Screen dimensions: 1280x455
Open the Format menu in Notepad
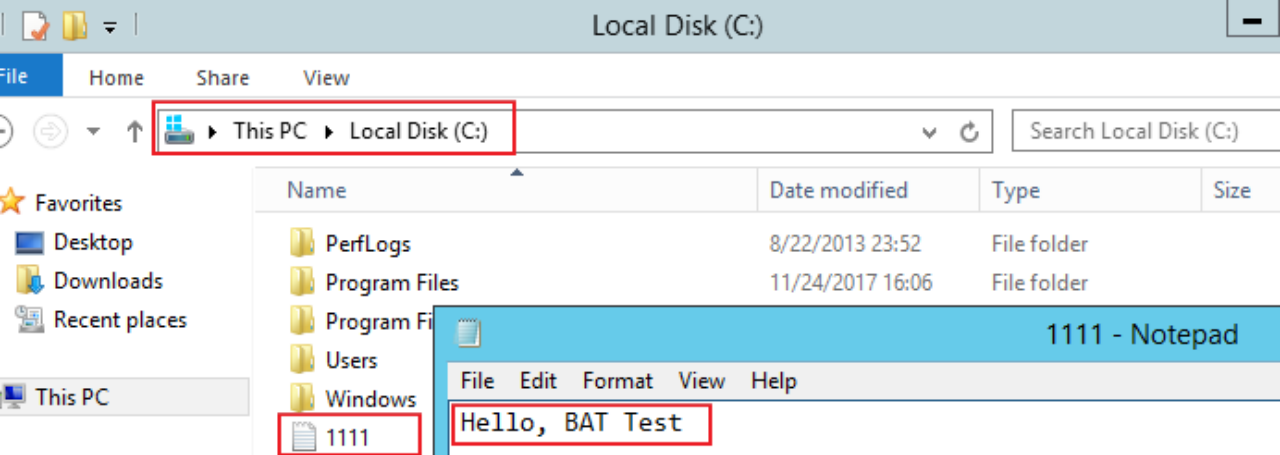[618, 381]
